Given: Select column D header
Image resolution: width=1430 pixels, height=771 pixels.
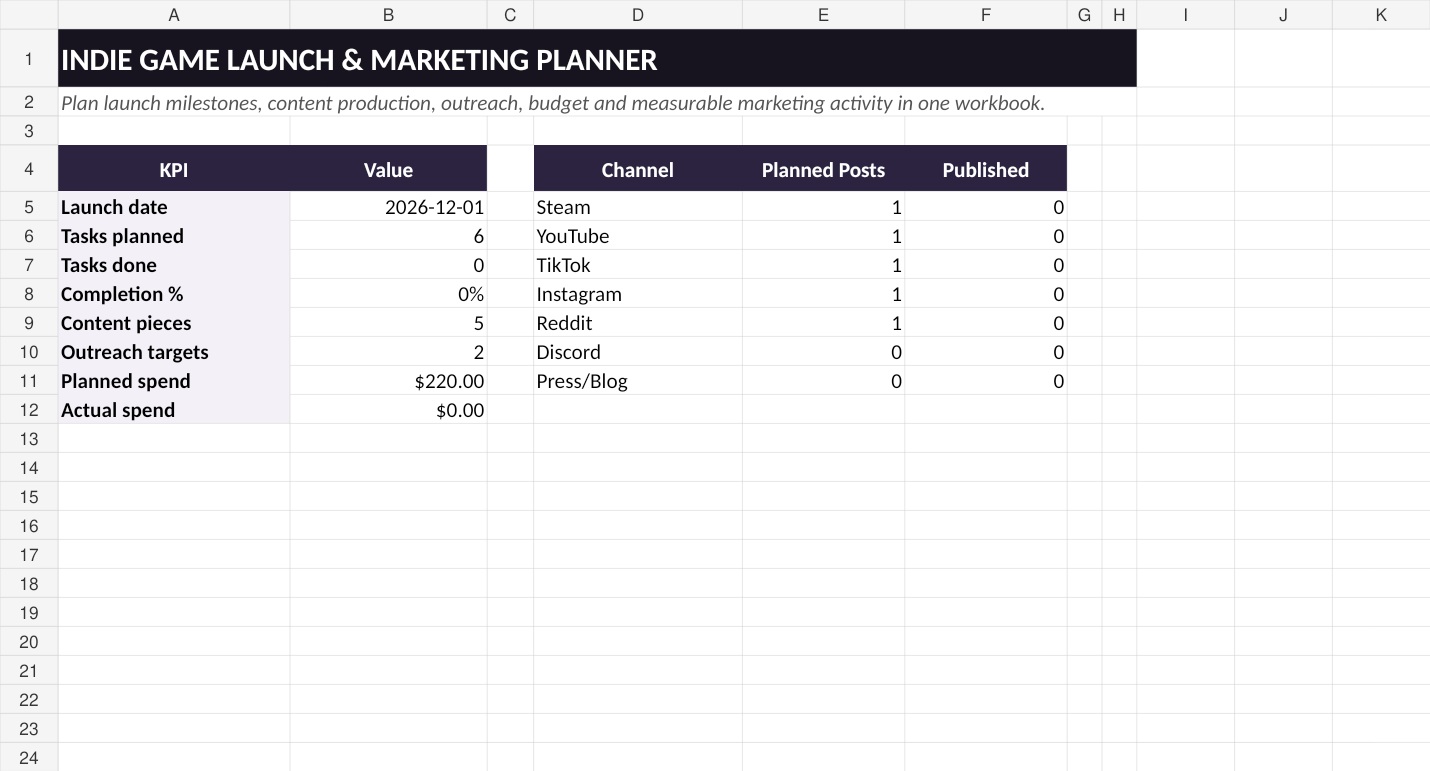Looking at the screenshot, I should point(638,15).
